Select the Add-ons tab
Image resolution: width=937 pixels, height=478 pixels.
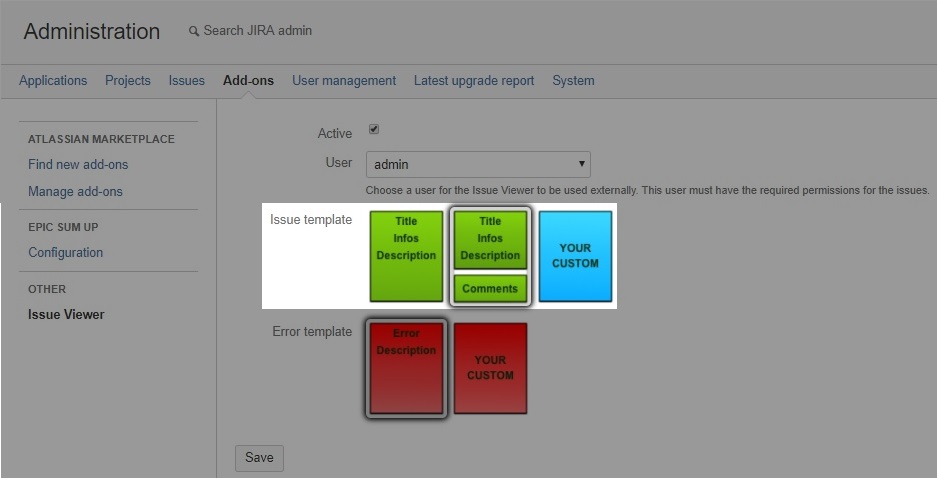tap(248, 81)
